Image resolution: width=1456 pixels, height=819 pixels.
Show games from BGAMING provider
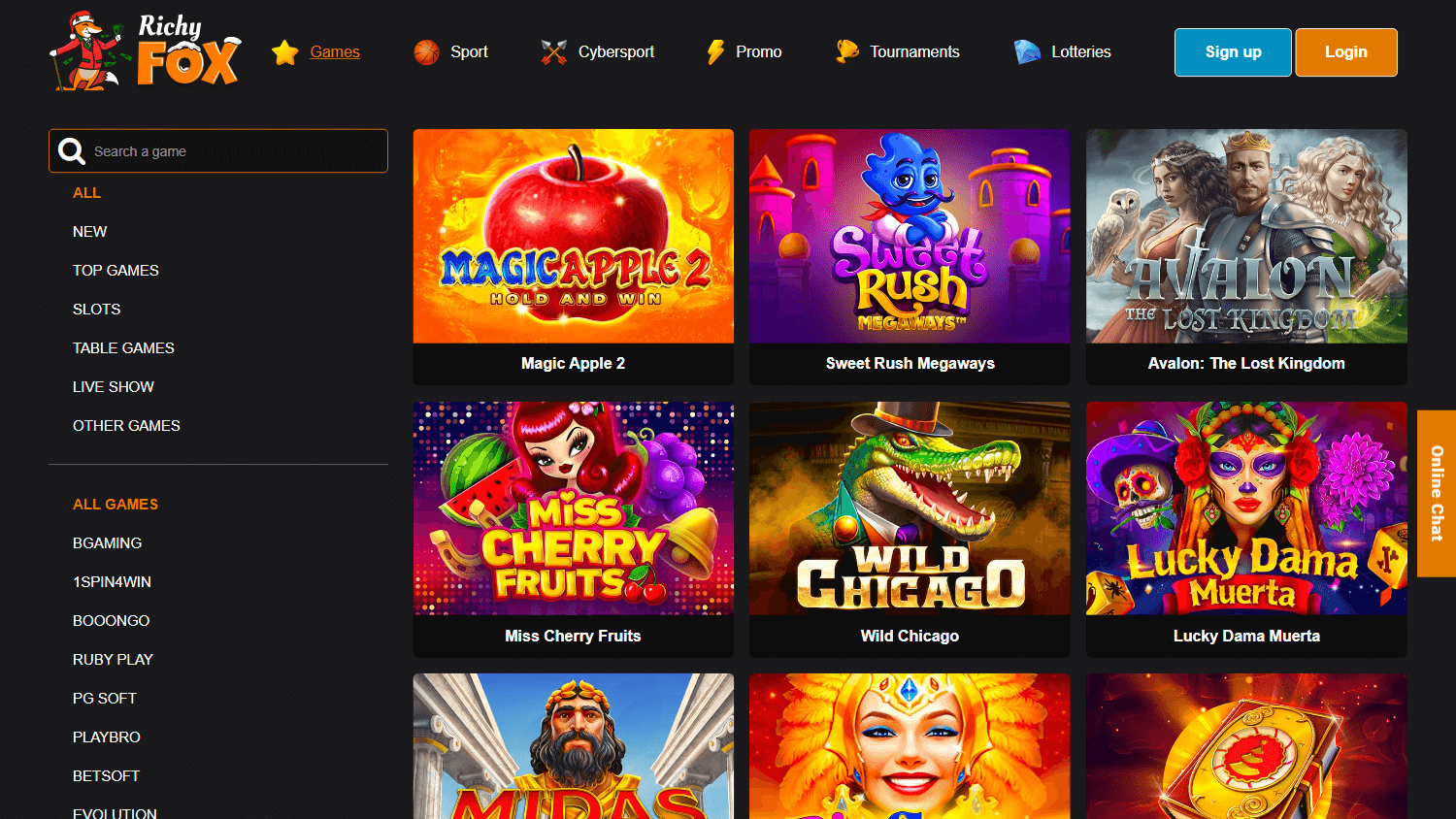(107, 543)
